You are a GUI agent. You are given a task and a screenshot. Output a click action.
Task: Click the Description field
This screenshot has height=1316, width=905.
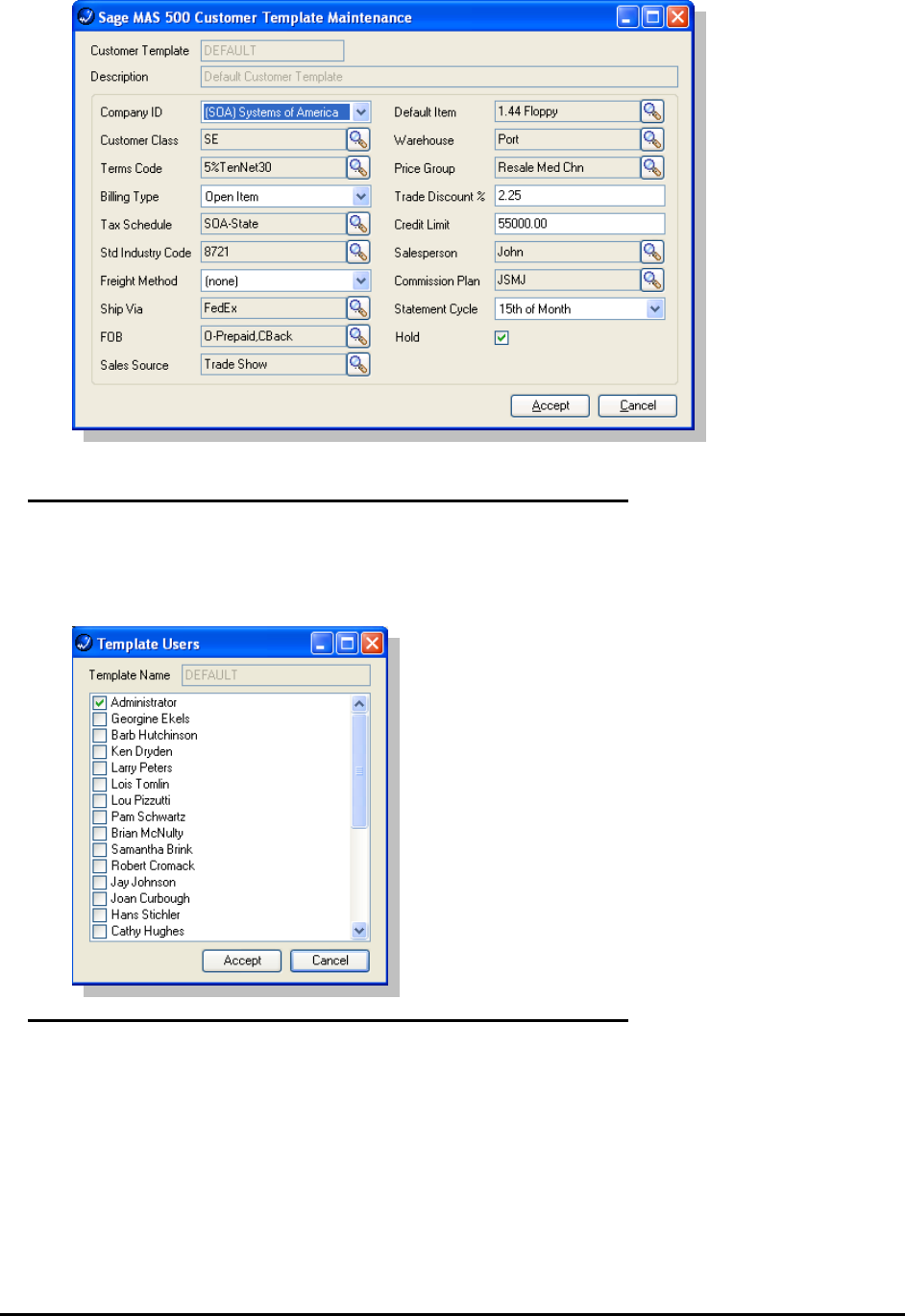(439, 77)
